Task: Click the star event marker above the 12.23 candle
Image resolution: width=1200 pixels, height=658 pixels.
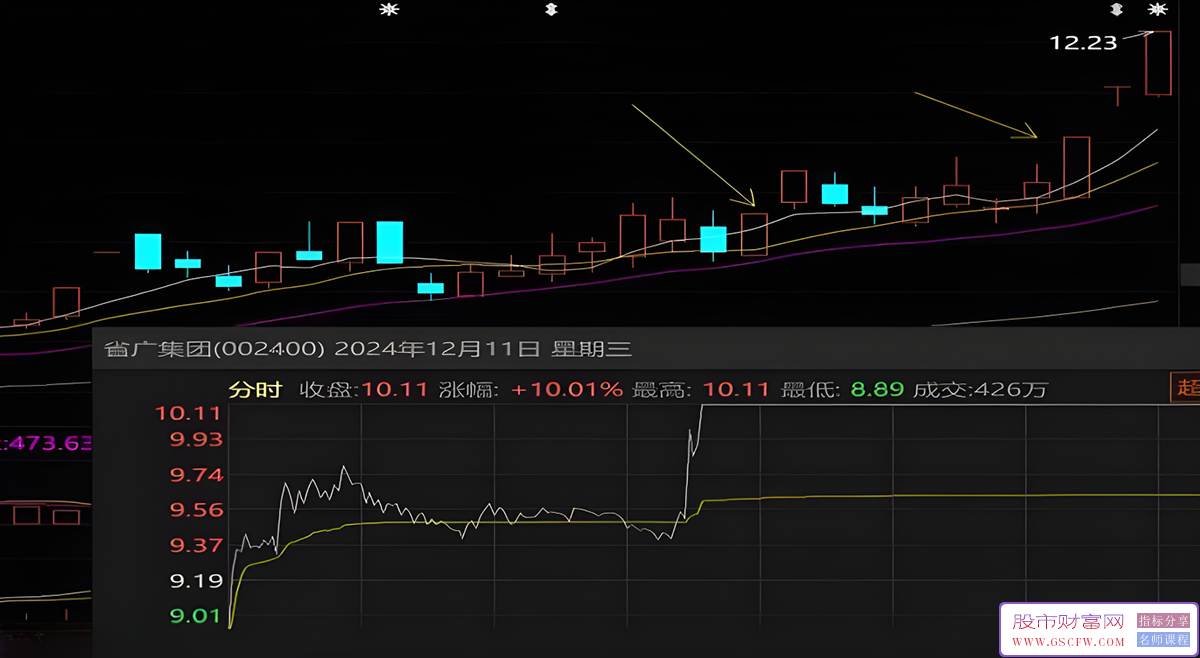Action: (x=1157, y=10)
